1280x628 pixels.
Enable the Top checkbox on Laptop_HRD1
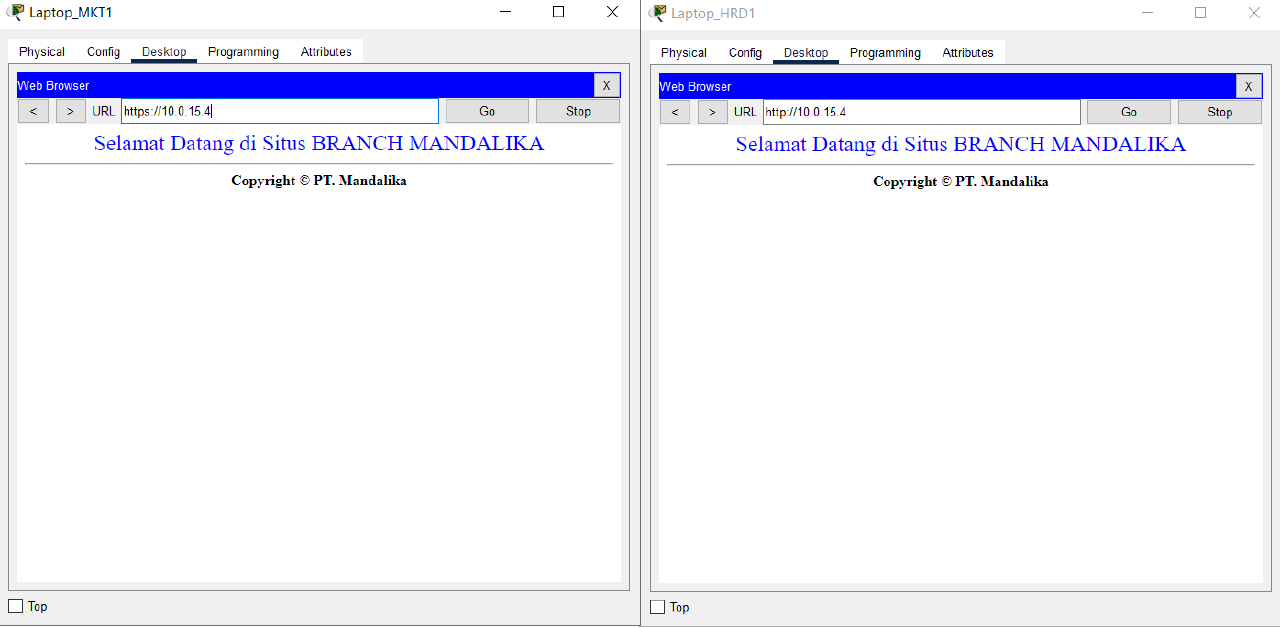point(657,607)
